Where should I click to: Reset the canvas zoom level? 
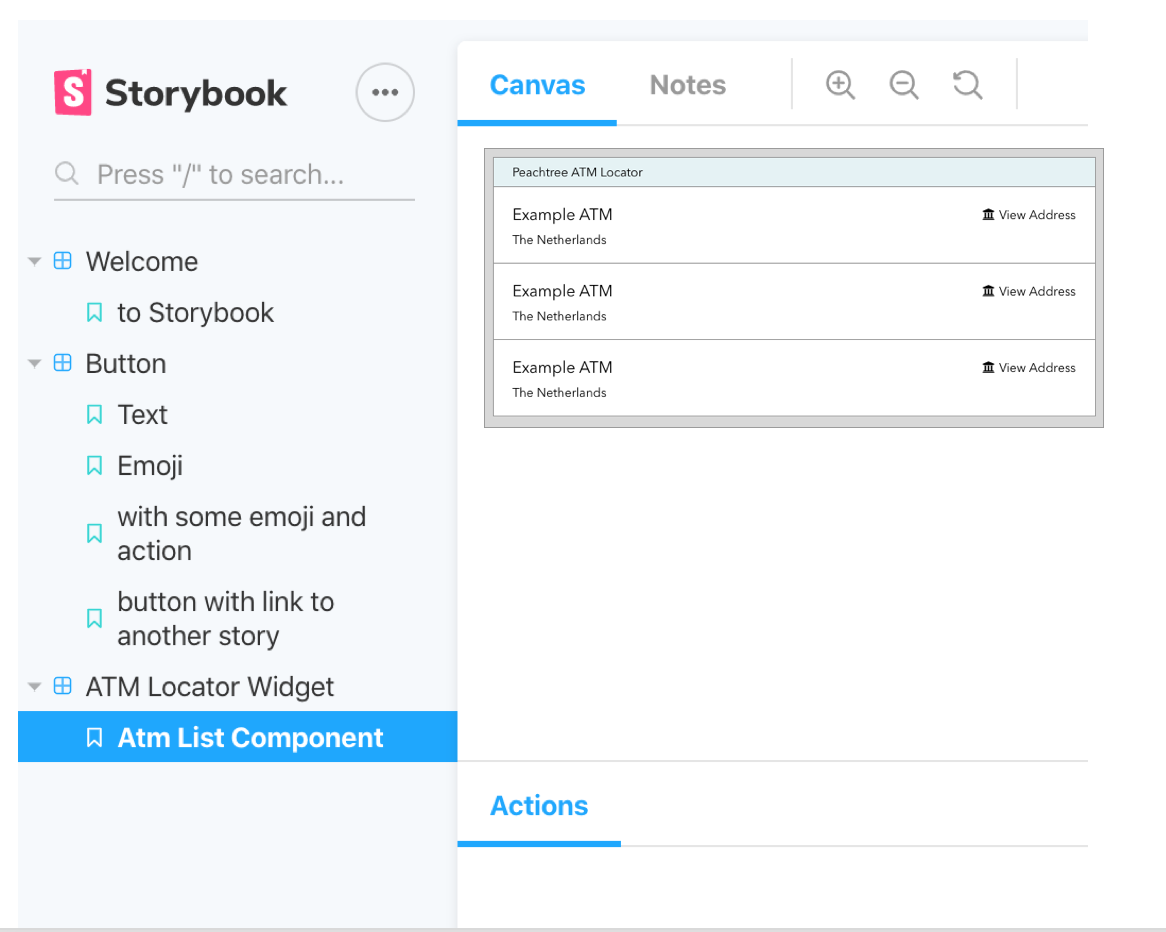[x=966, y=85]
